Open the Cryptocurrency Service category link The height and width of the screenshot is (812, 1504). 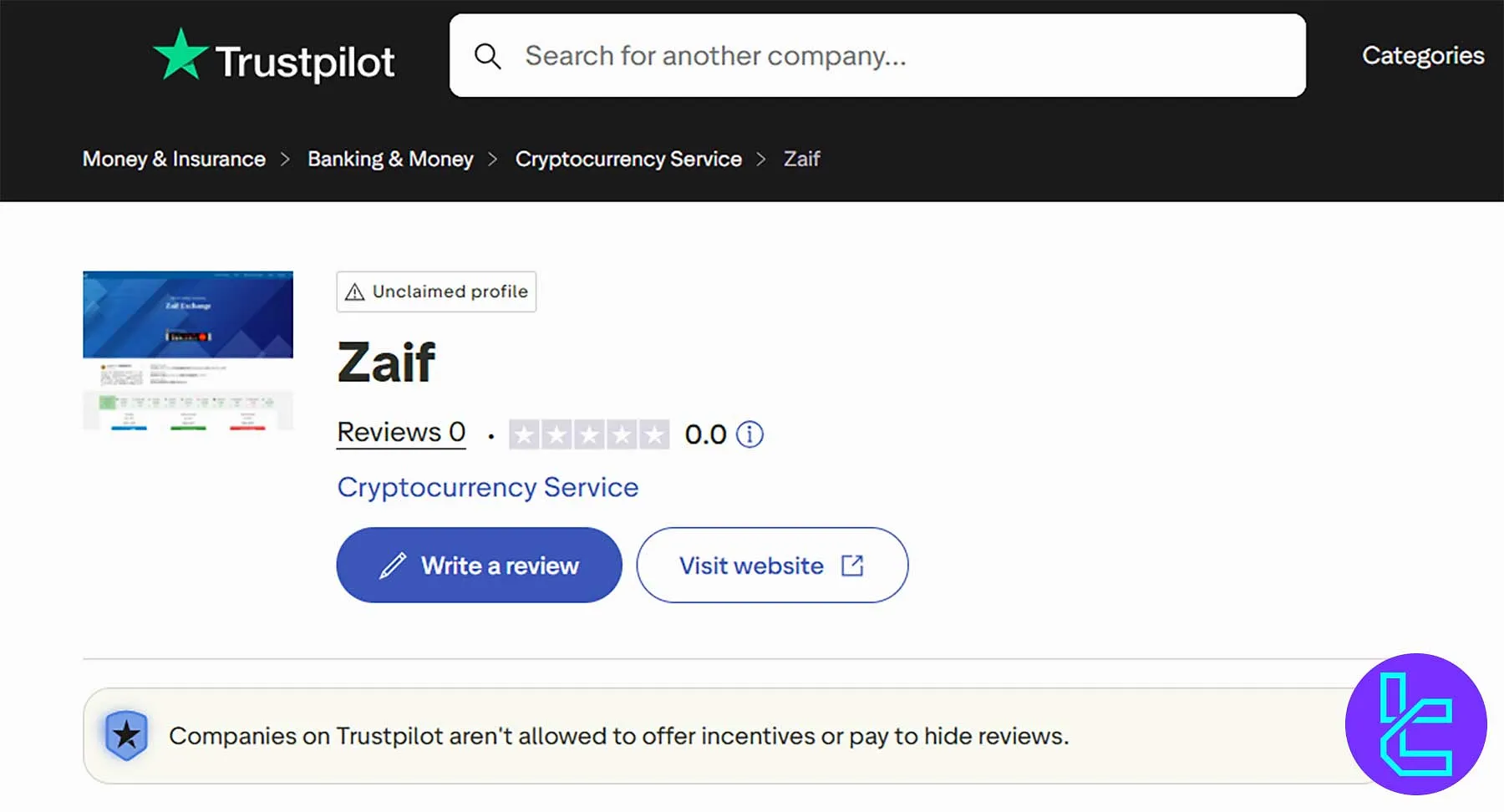(487, 487)
